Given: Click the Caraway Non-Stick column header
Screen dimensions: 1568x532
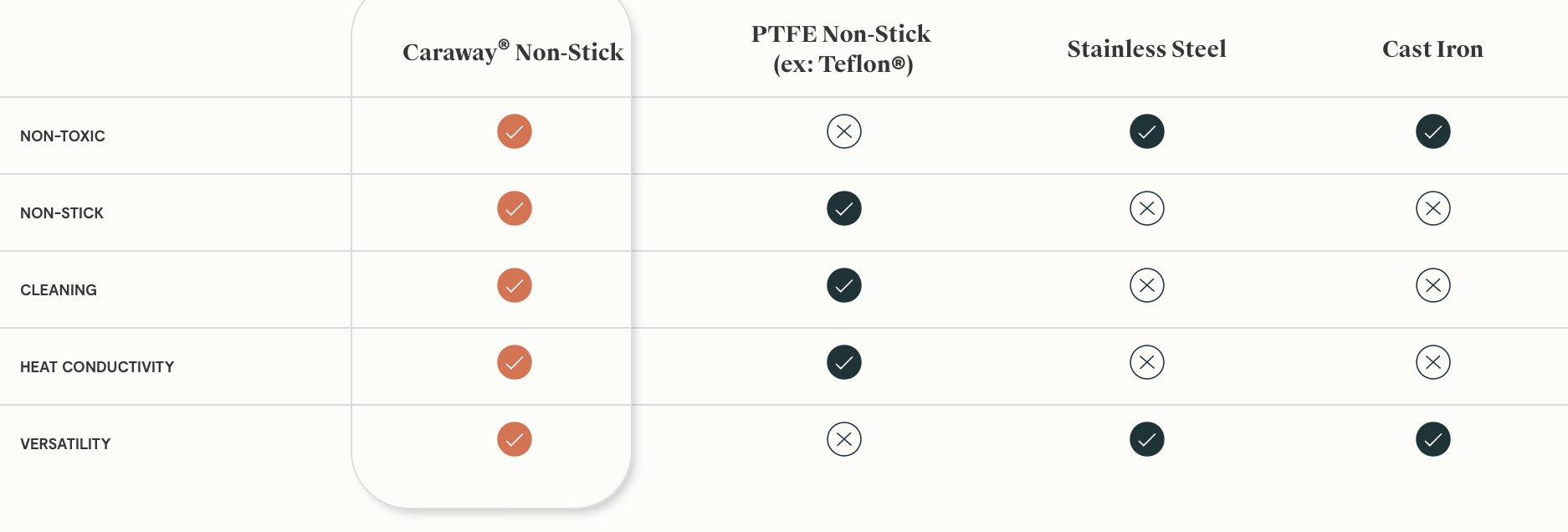Looking at the screenshot, I should 513,52.
